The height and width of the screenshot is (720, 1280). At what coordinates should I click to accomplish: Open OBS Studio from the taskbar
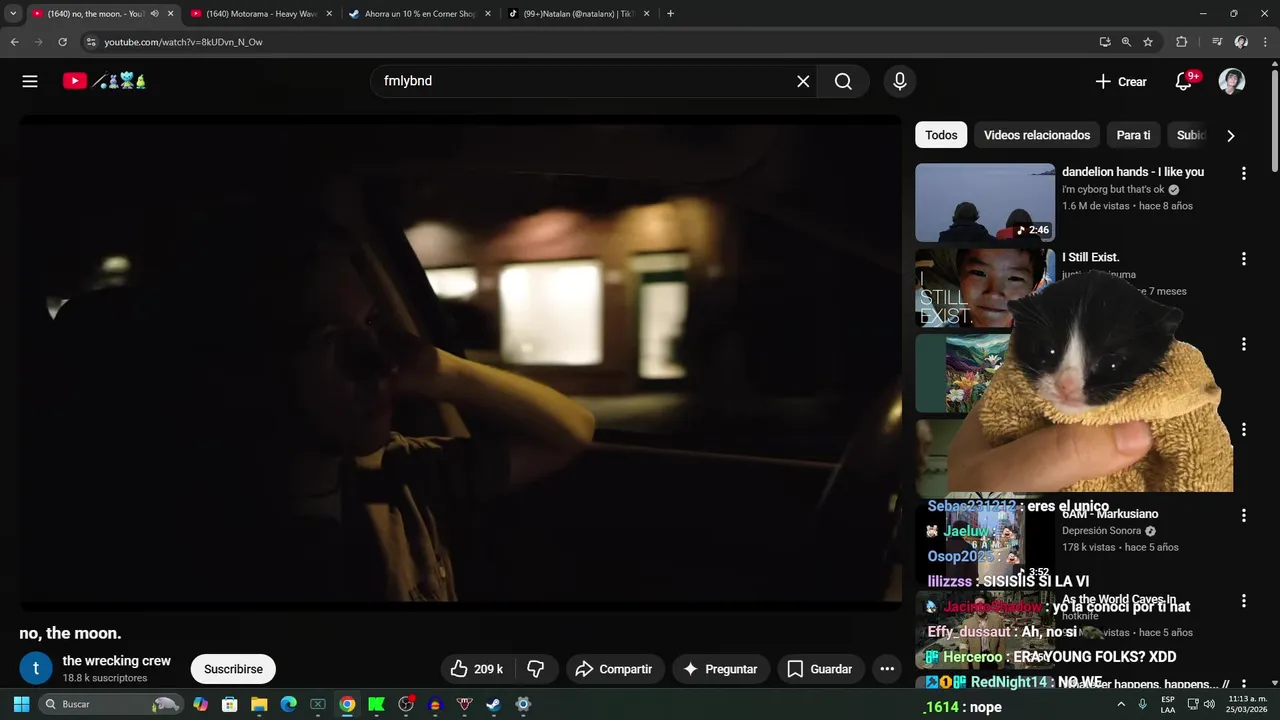[405, 704]
